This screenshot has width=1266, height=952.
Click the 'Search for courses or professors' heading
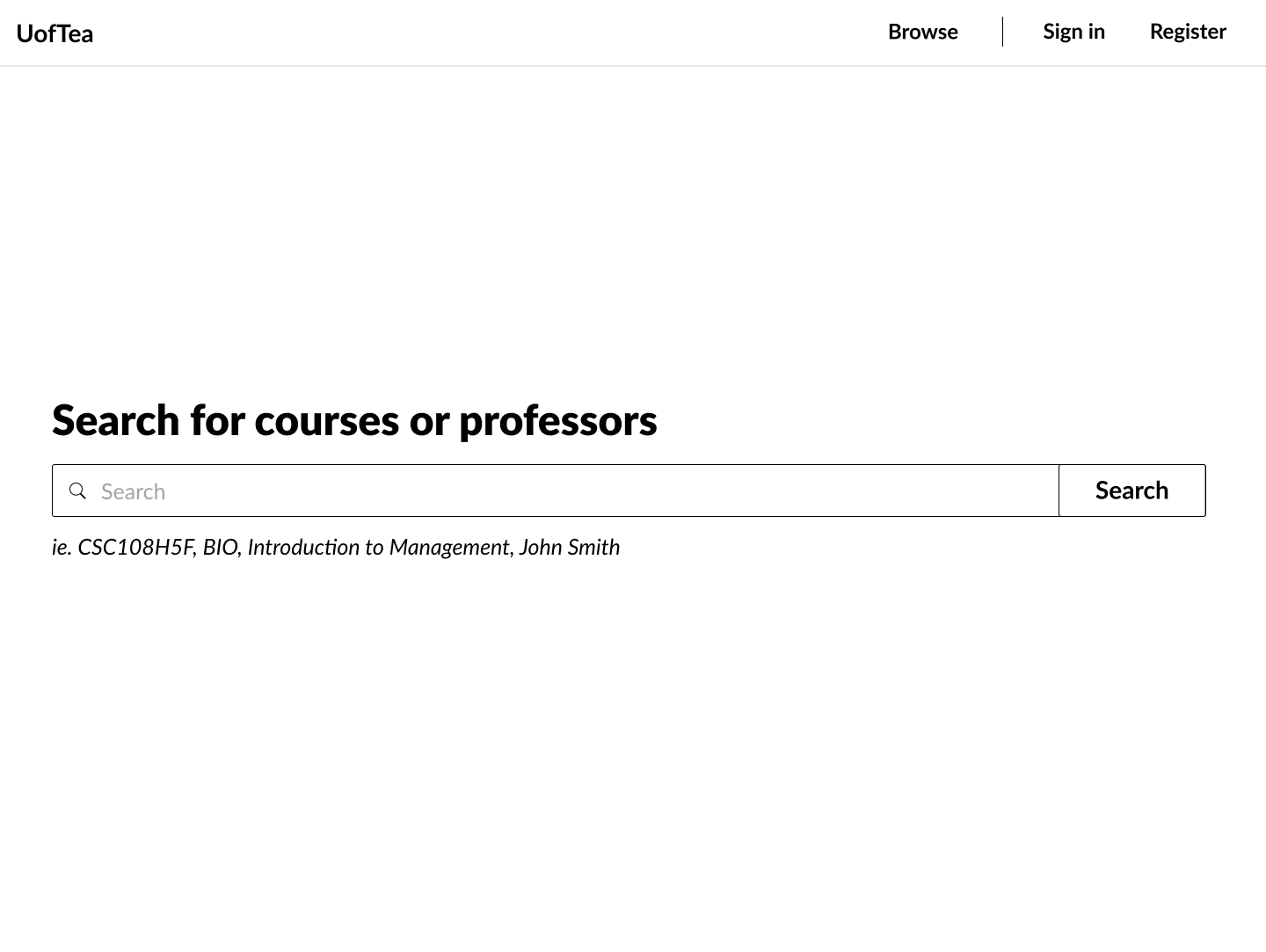(354, 420)
